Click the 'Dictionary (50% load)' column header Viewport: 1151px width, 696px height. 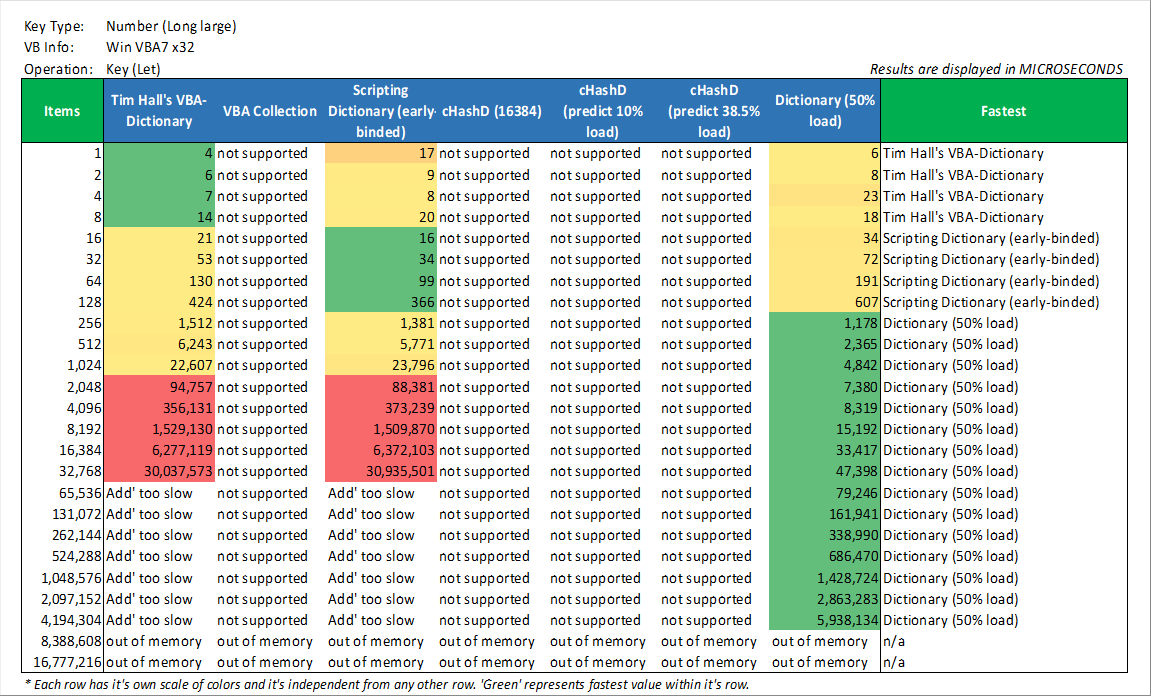pyautogui.click(x=825, y=111)
